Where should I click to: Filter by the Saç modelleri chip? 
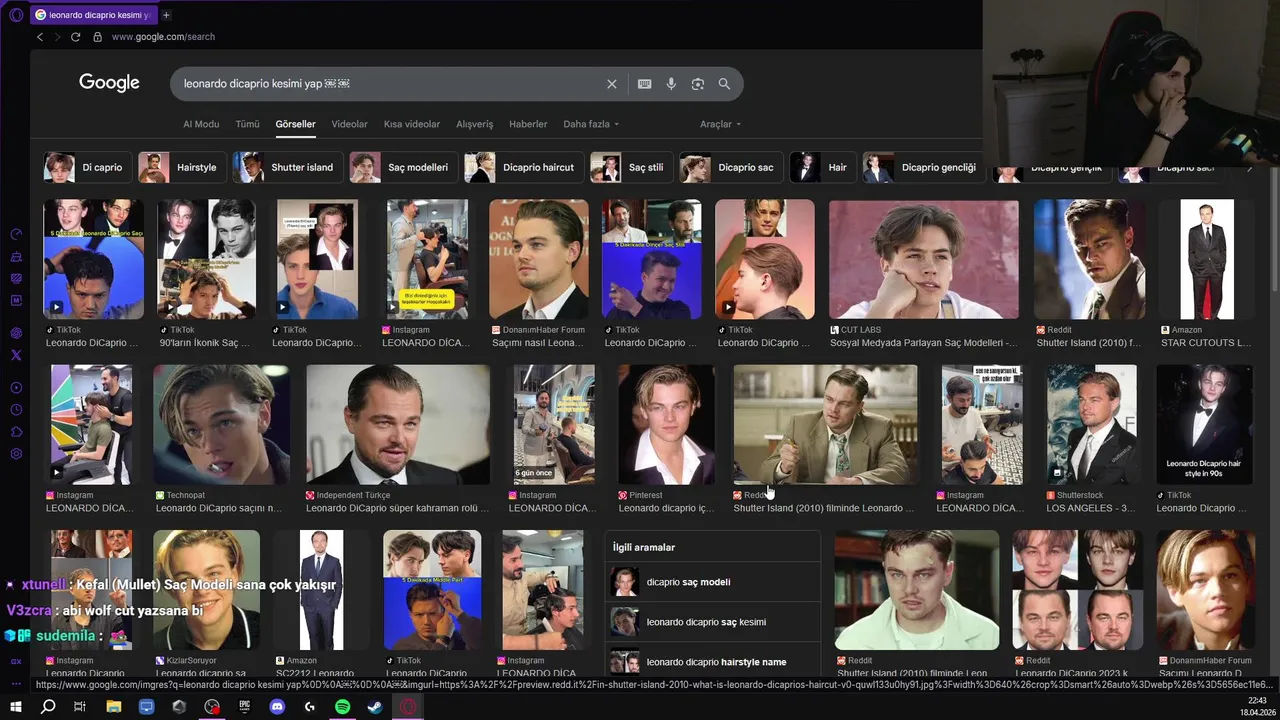point(404,167)
